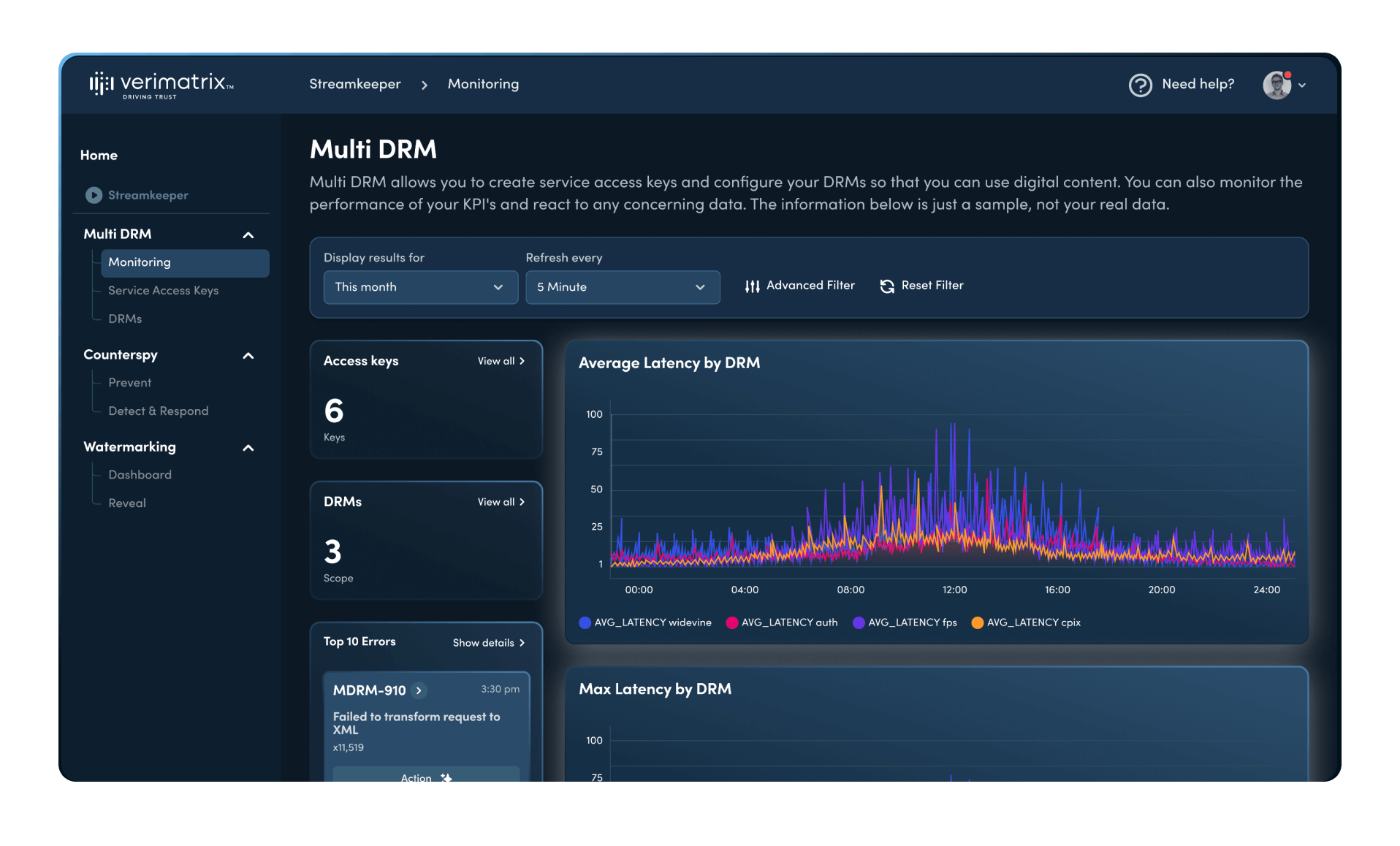The height and width of the screenshot is (846, 1400).
Task: Collapse the Counterspy sidebar section
Action: 248,356
